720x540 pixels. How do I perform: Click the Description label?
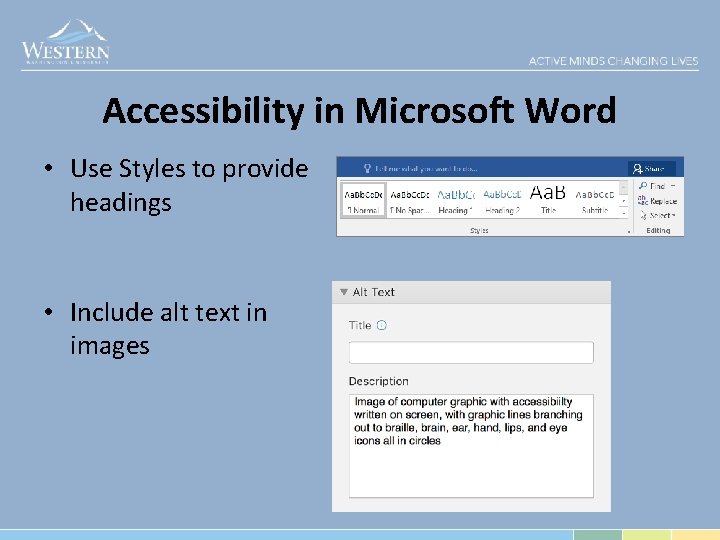click(x=378, y=381)
